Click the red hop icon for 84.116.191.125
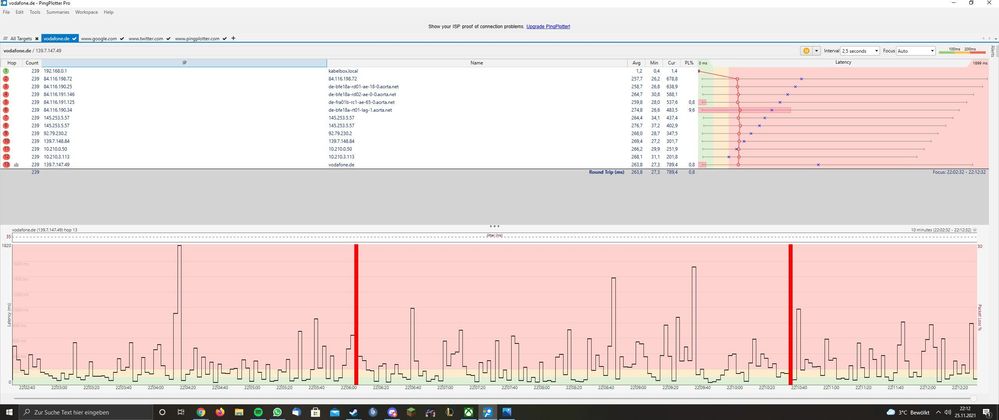The height and width of the screenshot is (420, 999). point(6,102)
